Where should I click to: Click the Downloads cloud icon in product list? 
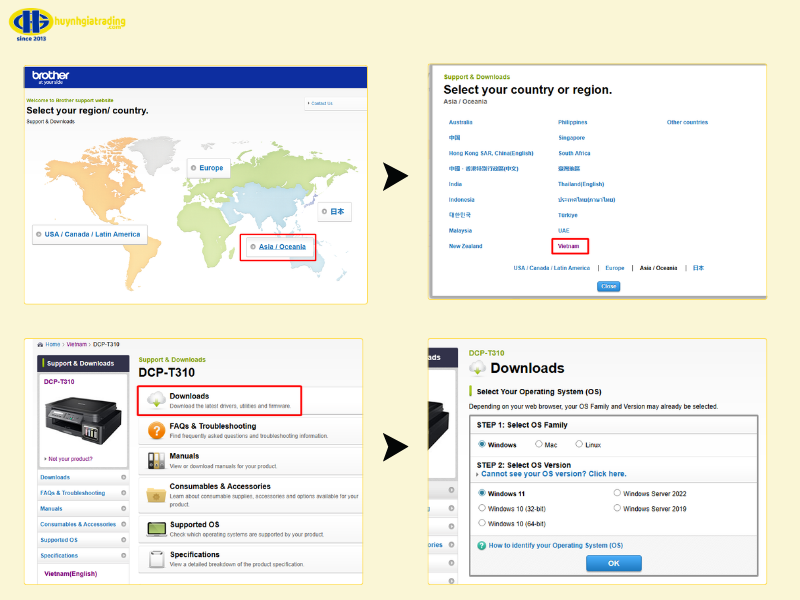[x=156, y=400]
